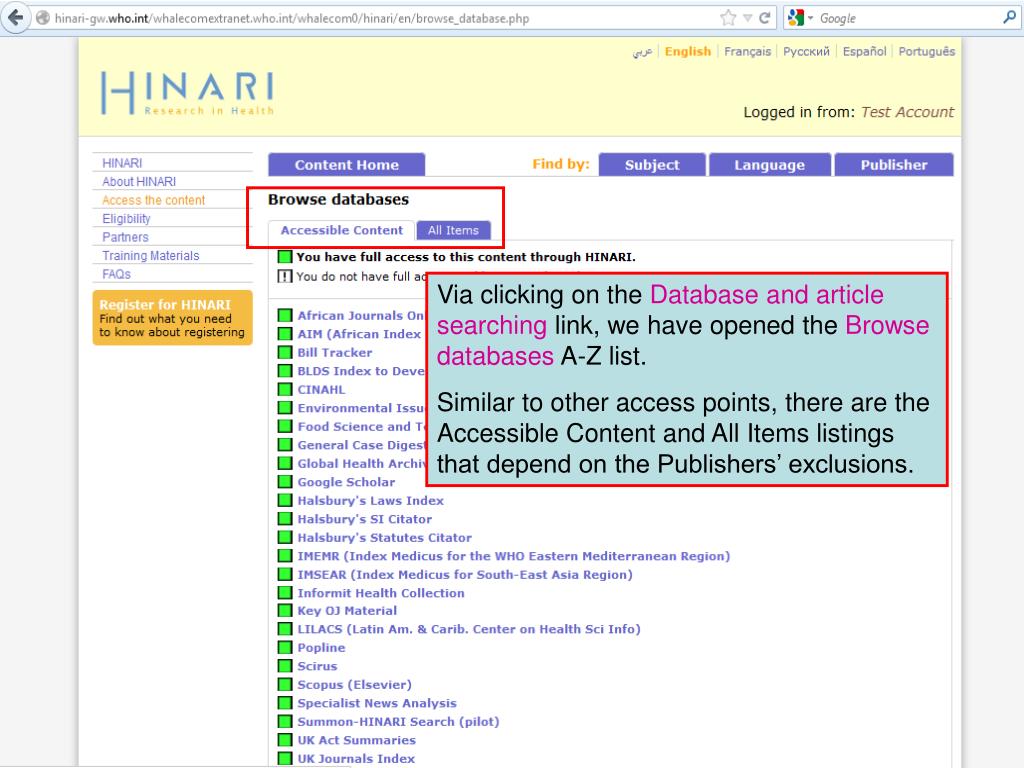1024x768 pixels.
Task: Open Environmental Issues database link
Action: [361, 408]
